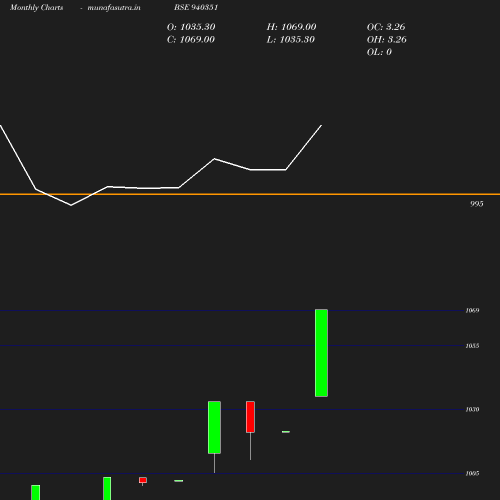
Task: Select the open value 'O: 1035.30'
Action: point(191,27)
